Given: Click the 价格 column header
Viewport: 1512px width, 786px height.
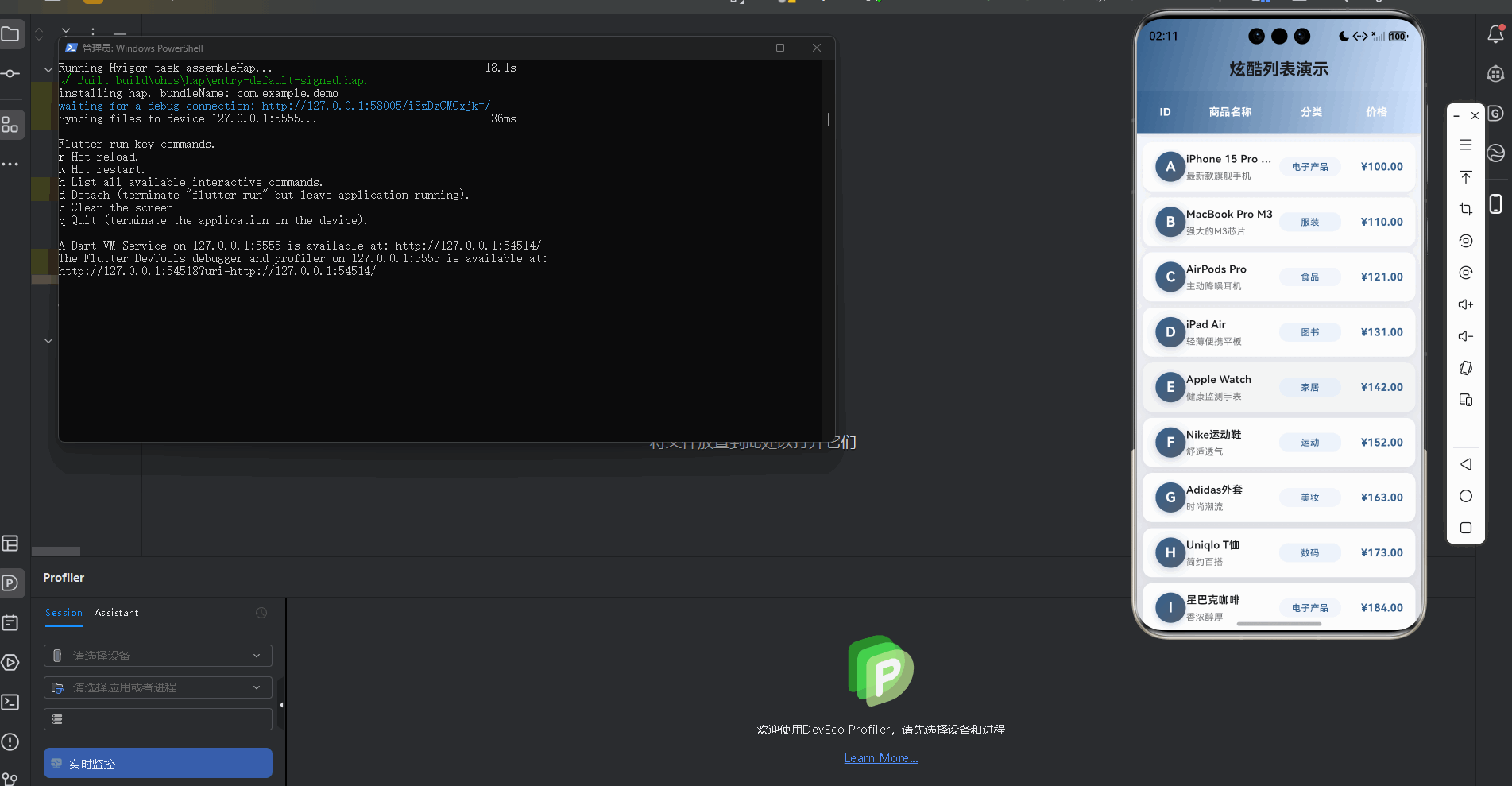Looking at the screenshot, I should pos(1376,112).
